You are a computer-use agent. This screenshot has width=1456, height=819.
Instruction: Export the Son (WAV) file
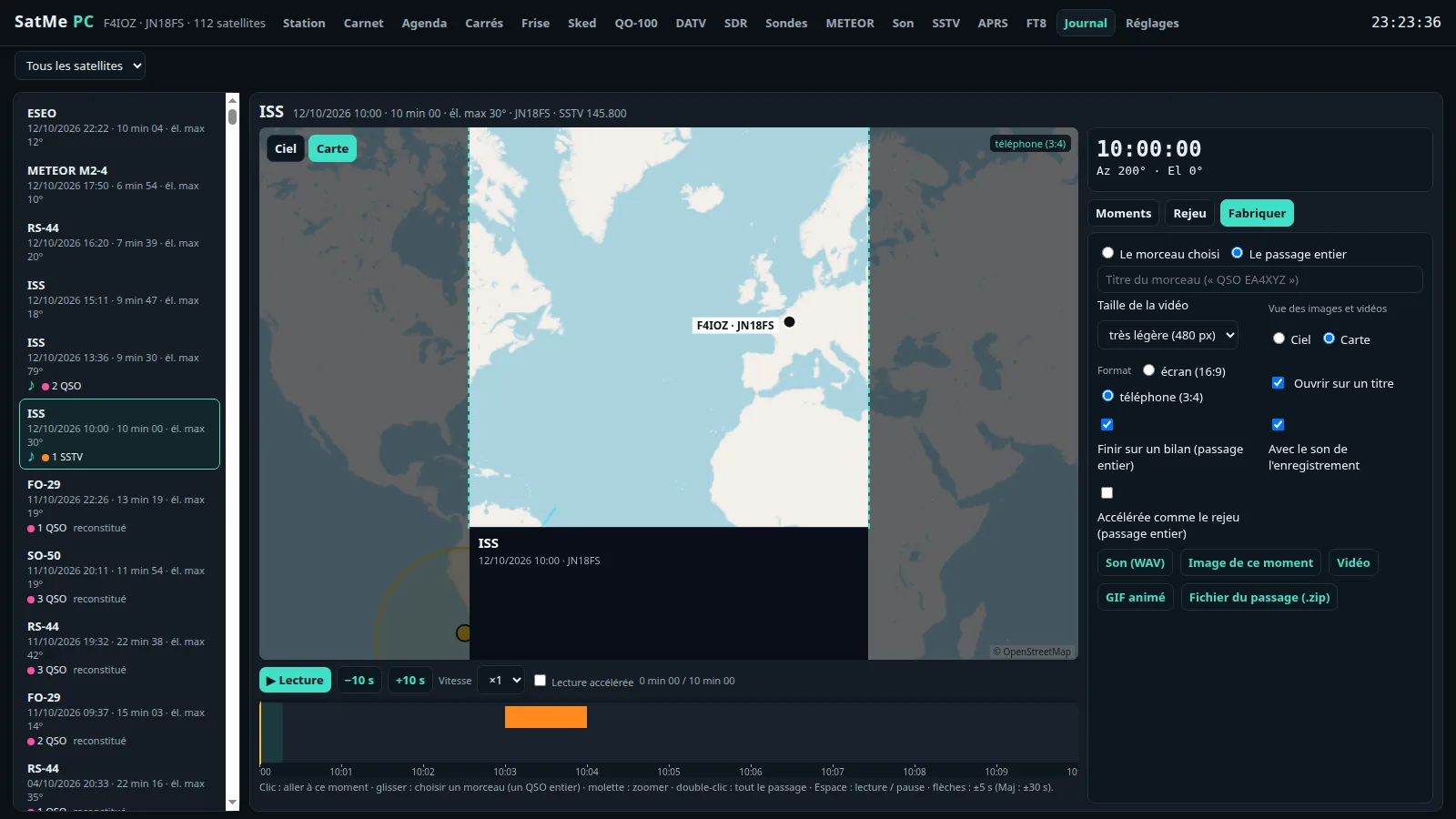[x=1135, y=562]
